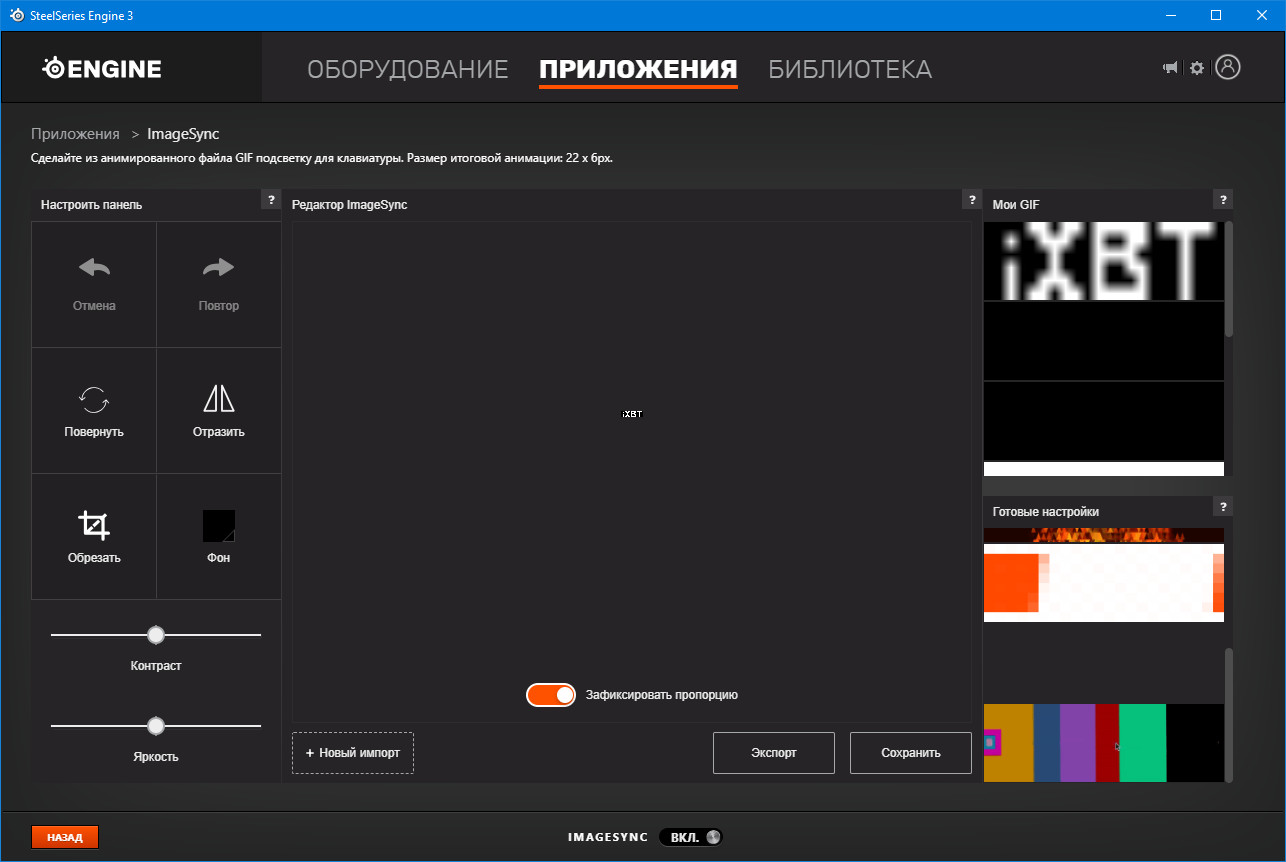This screenshot has height=862, width=1286.
Task: Open settings via the gear icon
Action: tap(1197, 68)
